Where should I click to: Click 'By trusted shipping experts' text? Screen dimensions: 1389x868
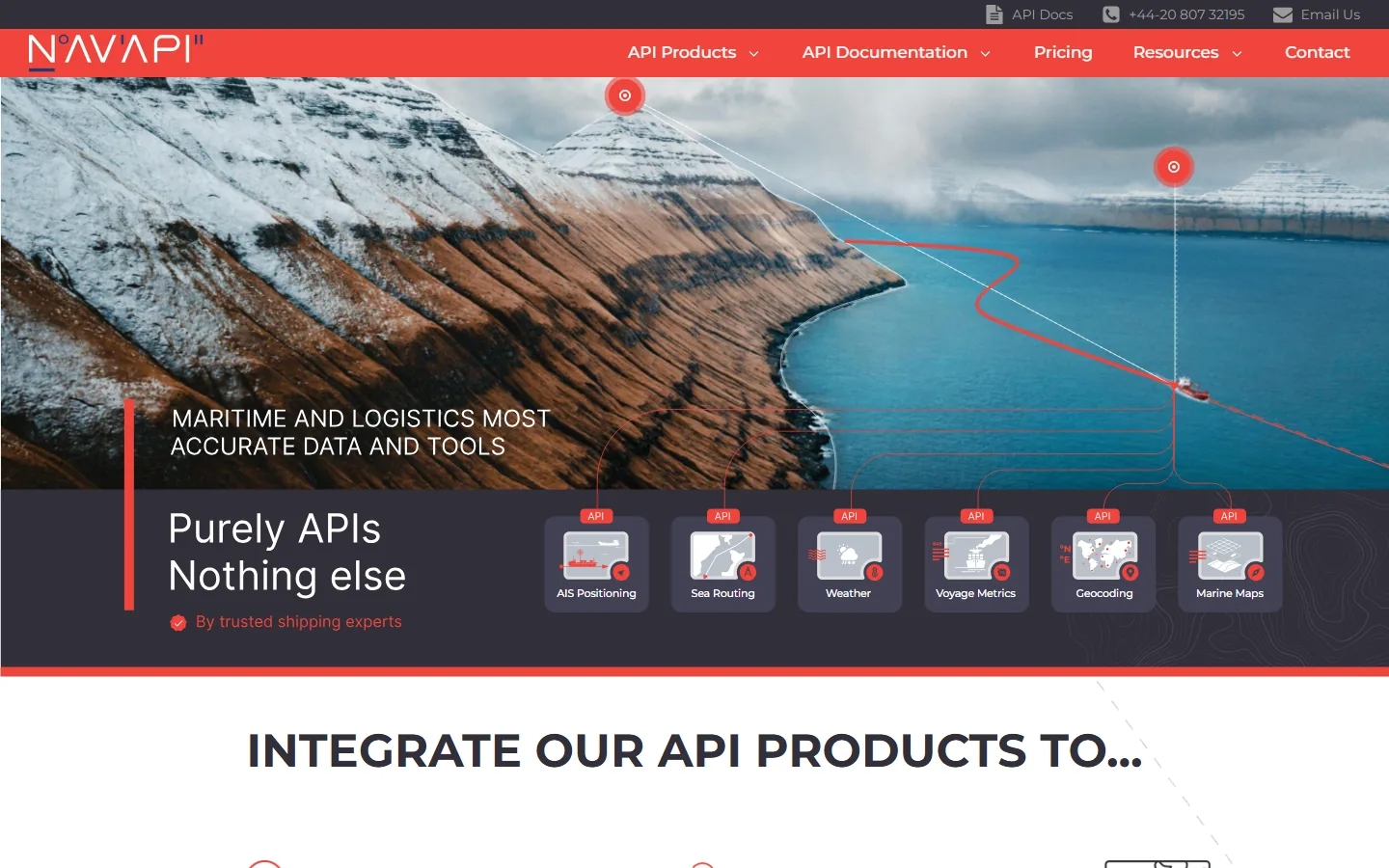(x=299, y=622)
